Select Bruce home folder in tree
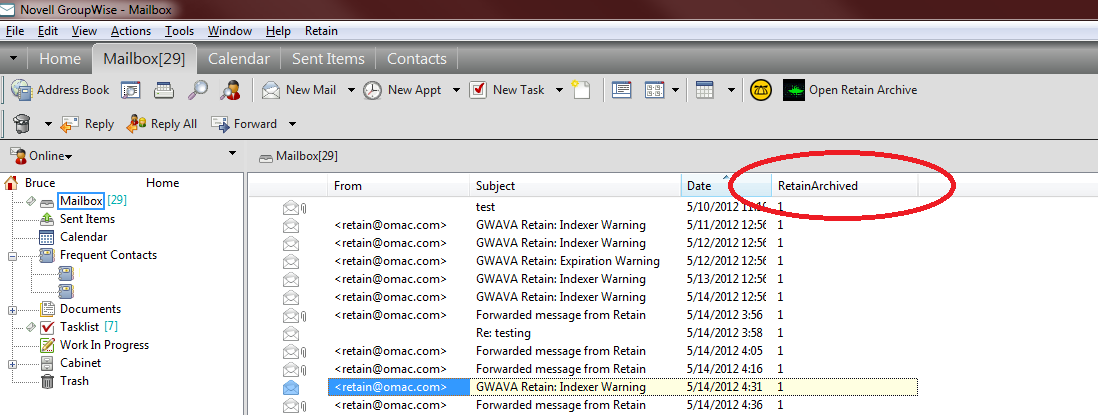The image size is (1098, 415). pyautogui.click(x=40, y=183)
